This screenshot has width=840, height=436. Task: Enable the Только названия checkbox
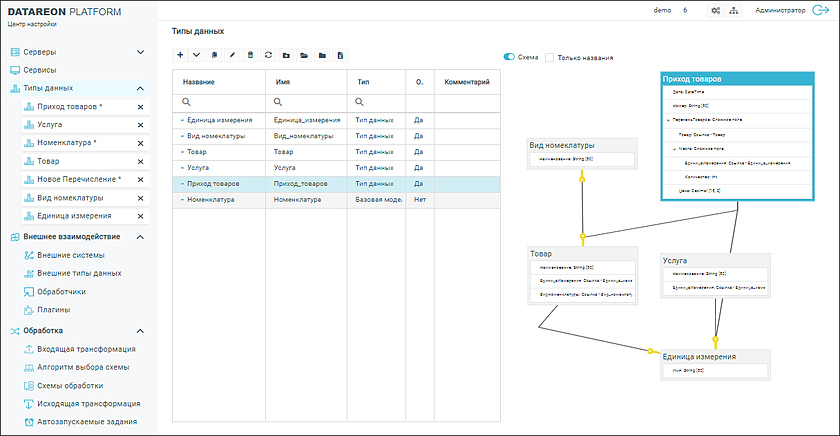[x=549, y=58]
